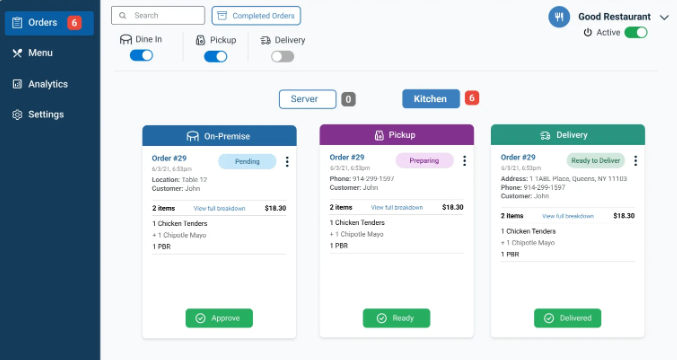View full breakdown of On-Premise order

click(x=219, y=208)
